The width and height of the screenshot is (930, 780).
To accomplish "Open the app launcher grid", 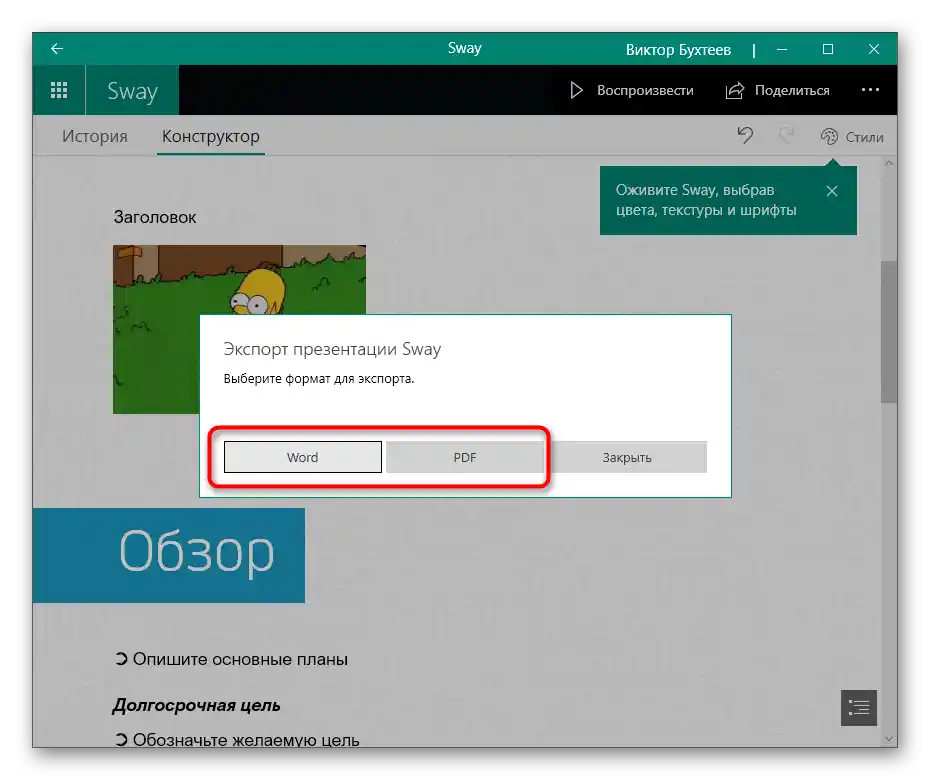I will pos(59,90).
